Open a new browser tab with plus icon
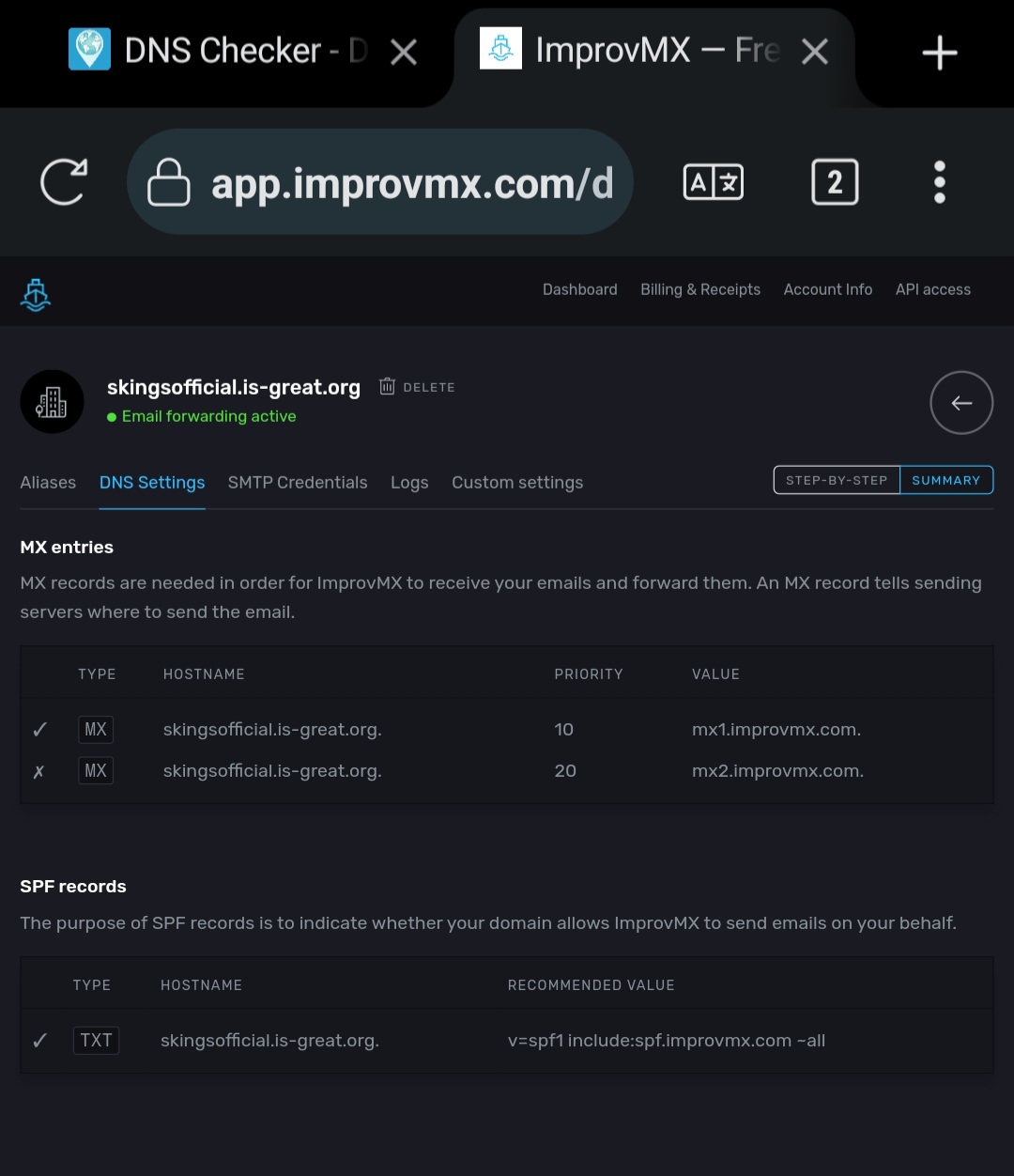Screen dimensions: 1014x1176 click(x=940, y=53)
